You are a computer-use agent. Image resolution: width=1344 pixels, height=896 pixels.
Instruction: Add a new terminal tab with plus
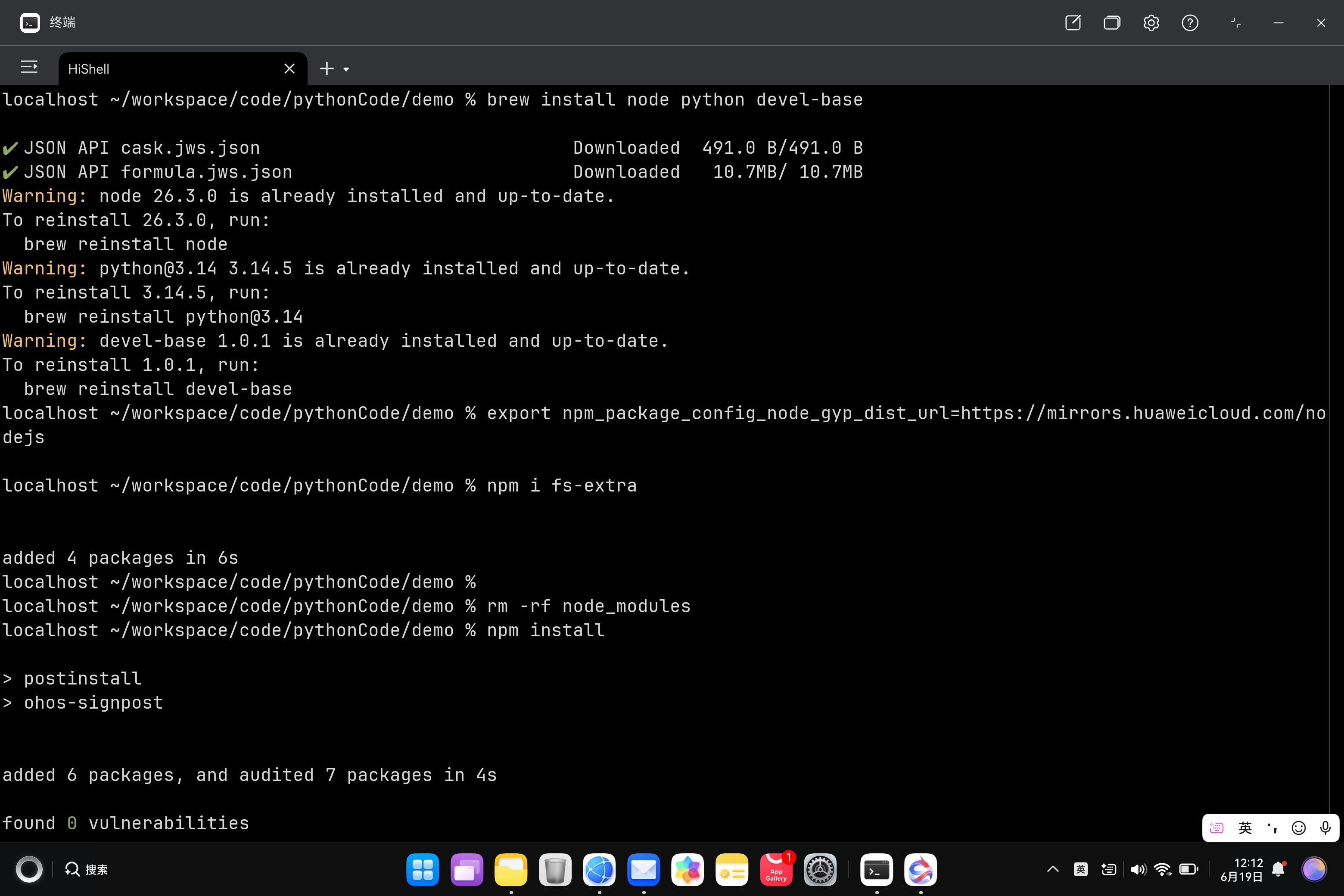[x=327, y=68]
